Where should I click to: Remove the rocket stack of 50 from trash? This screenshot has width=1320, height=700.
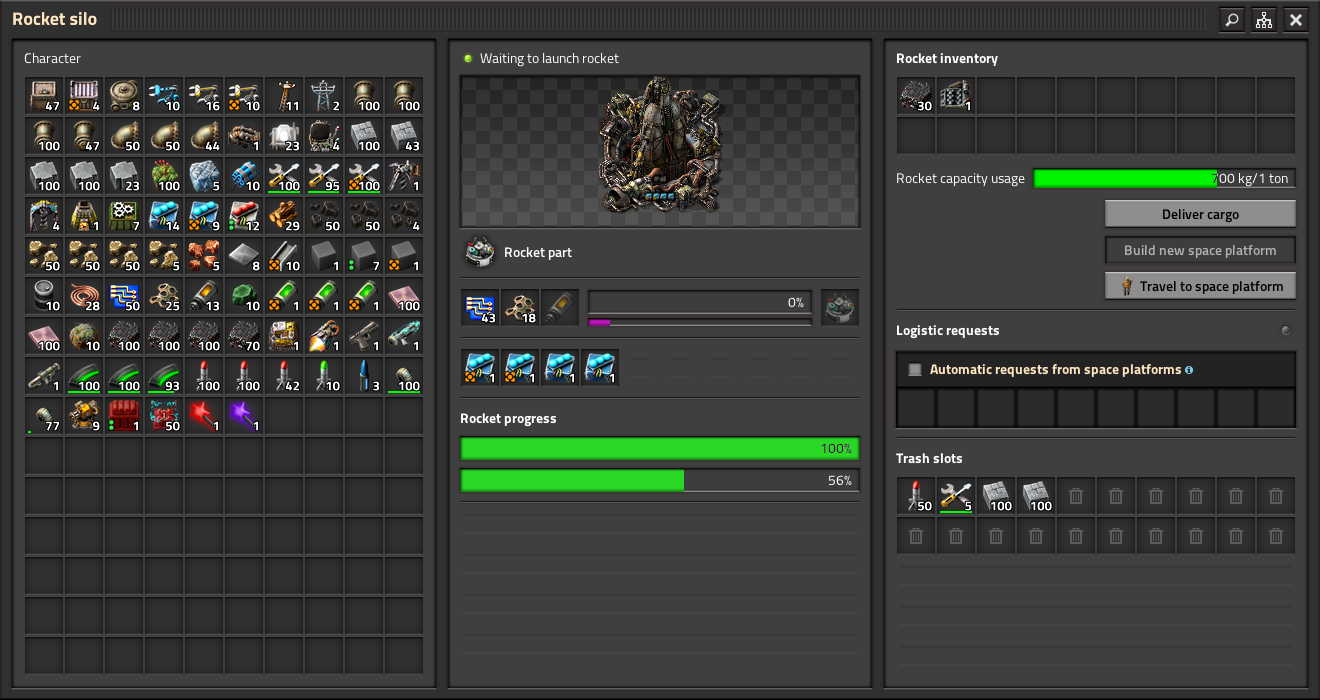(916, 496)
